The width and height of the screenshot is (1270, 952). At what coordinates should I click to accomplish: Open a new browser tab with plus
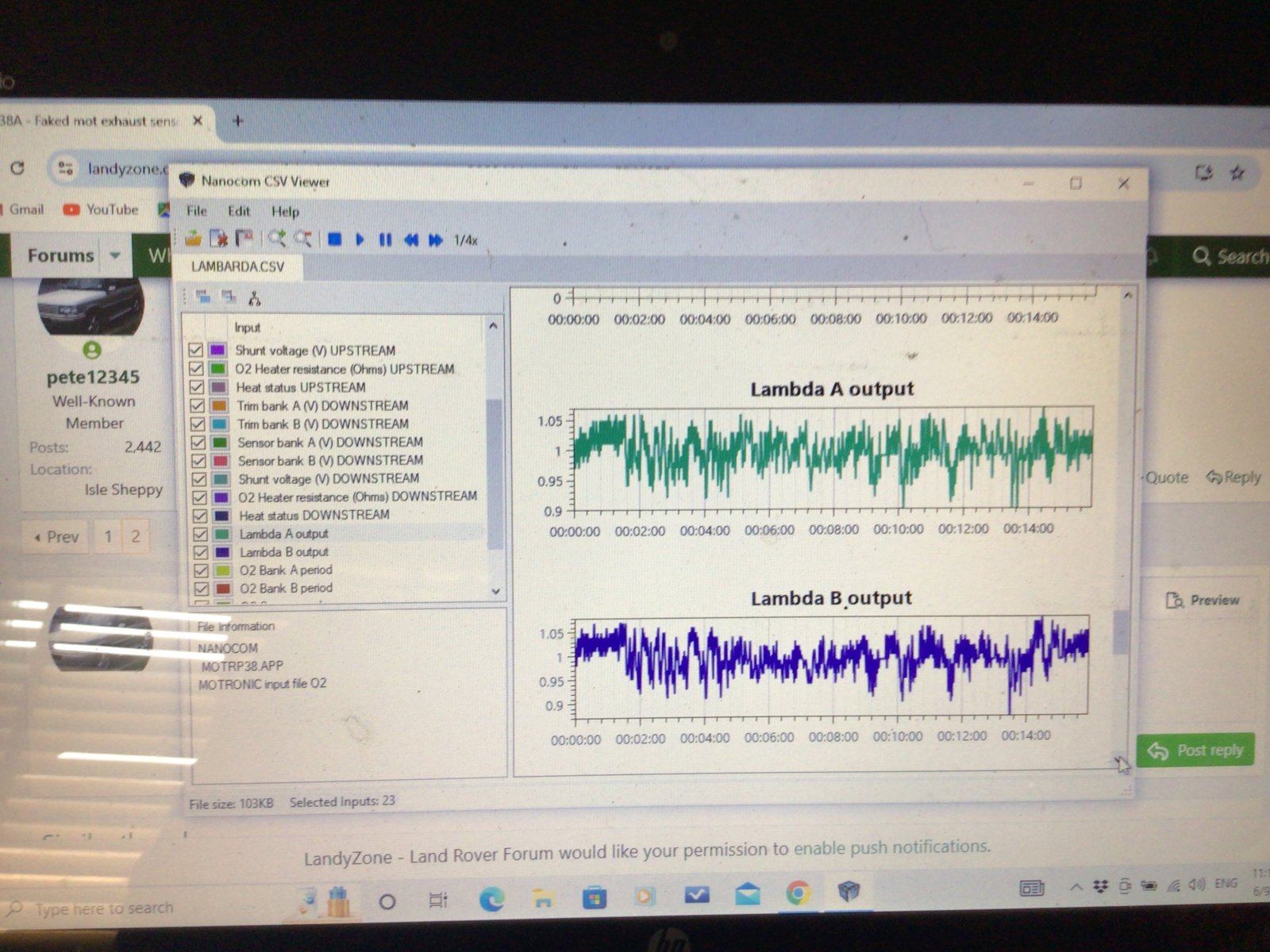click(x=237, y=121)
